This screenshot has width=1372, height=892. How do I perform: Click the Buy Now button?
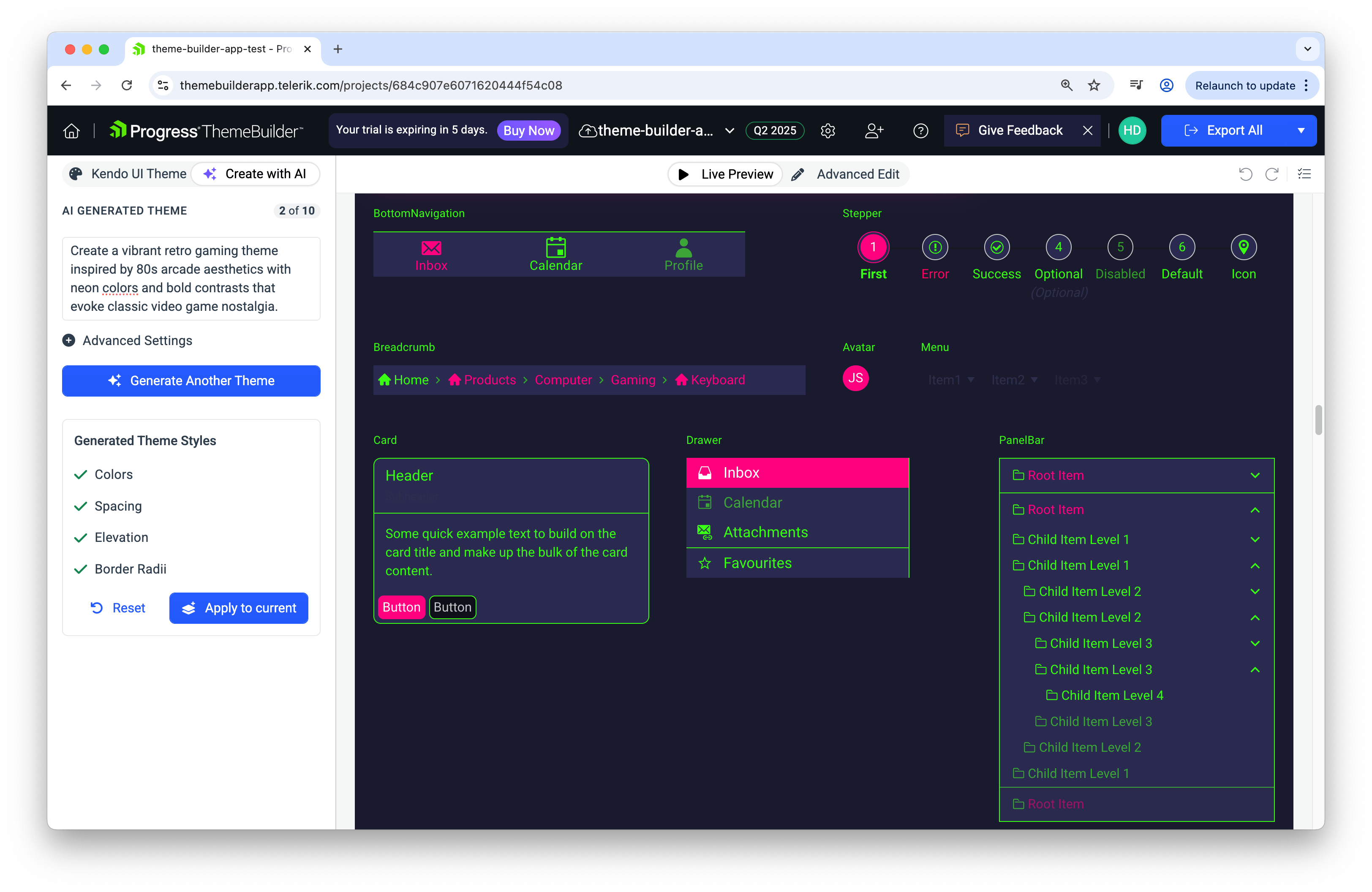[528, 131]
